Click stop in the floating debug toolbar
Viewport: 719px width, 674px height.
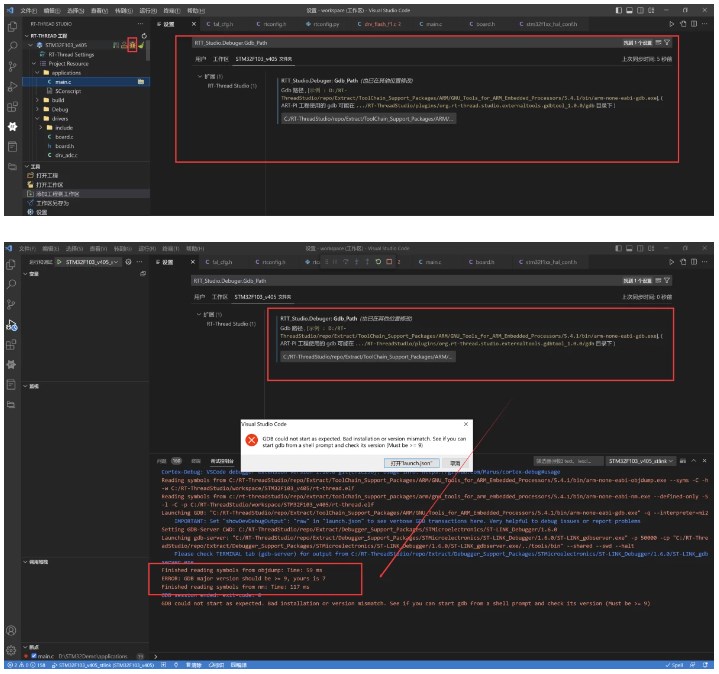389,262
